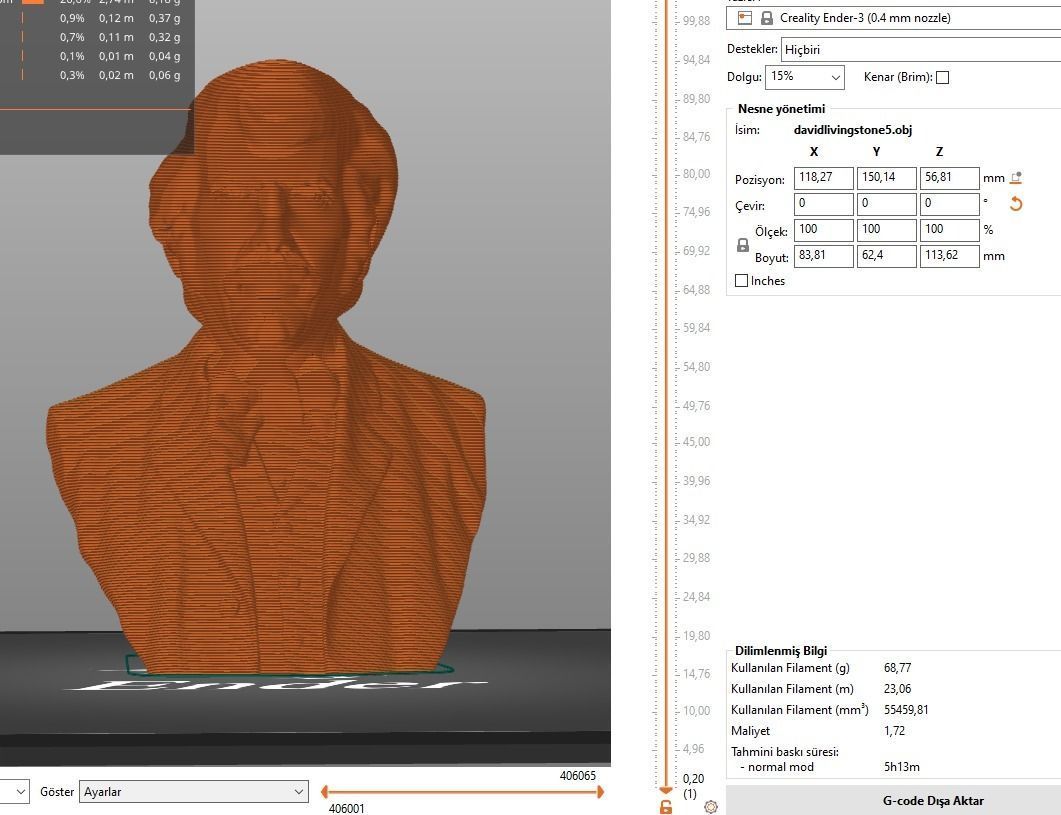Viewport: 1061px width, 815px height.
Task: Click the Nesne yönetimi section title
Action: click(x=781, y=109)
